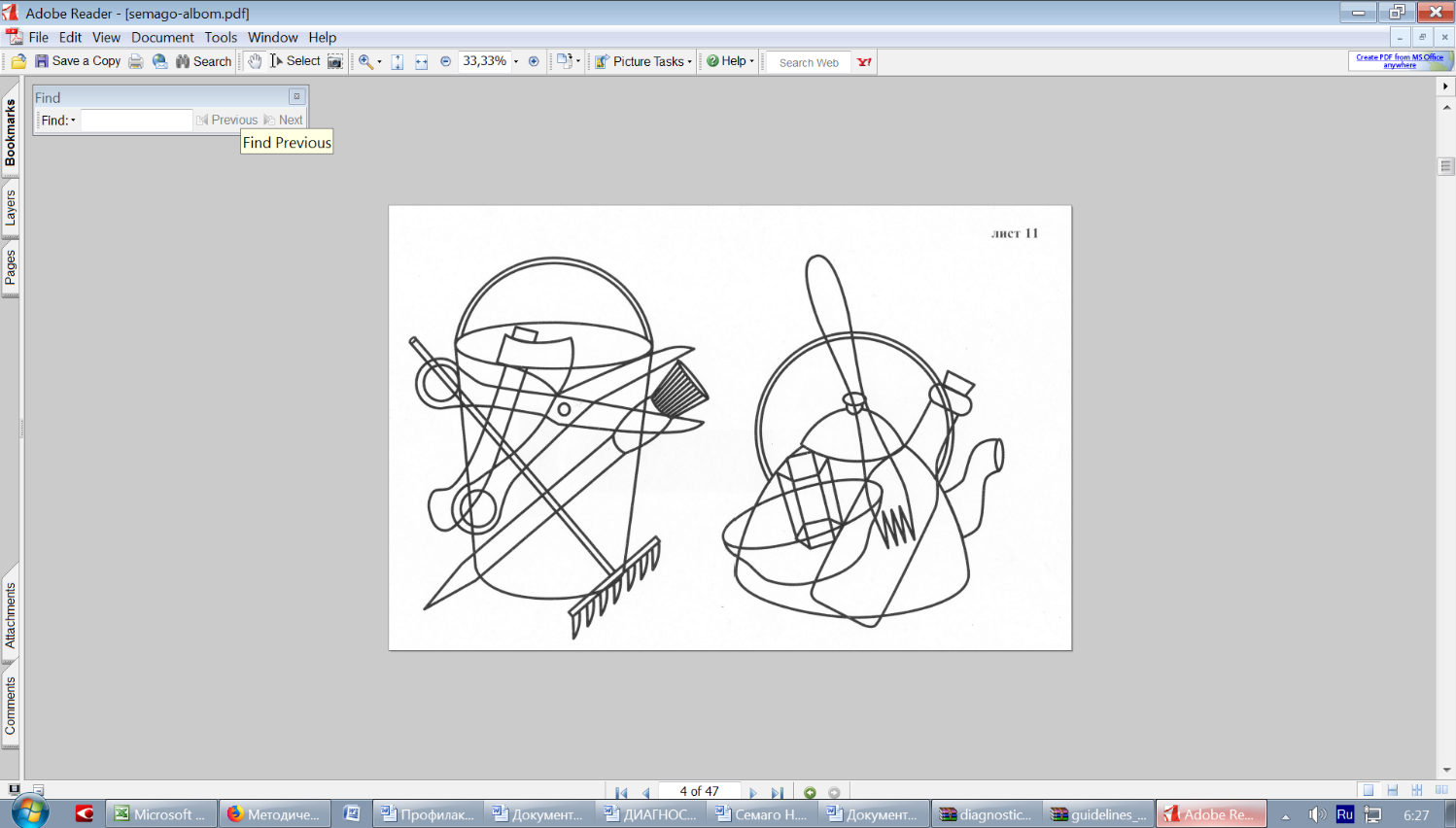Image resolution: width=1456 pixels, height=828 pixels.
Task: Open the Layers side tab
Action: click(10, 207)
